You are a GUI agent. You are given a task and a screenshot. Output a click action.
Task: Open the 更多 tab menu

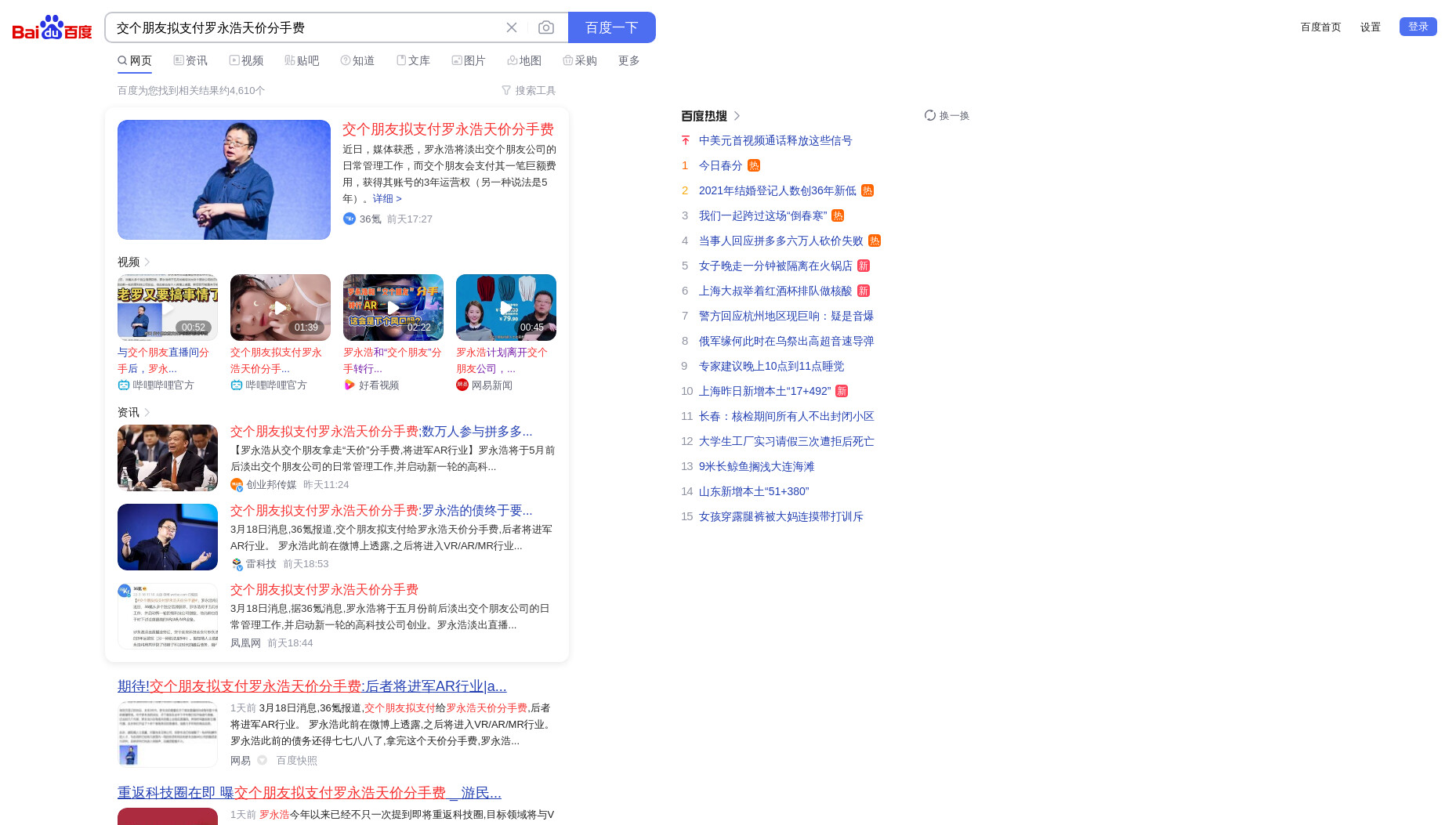click(x=629, y=60)
